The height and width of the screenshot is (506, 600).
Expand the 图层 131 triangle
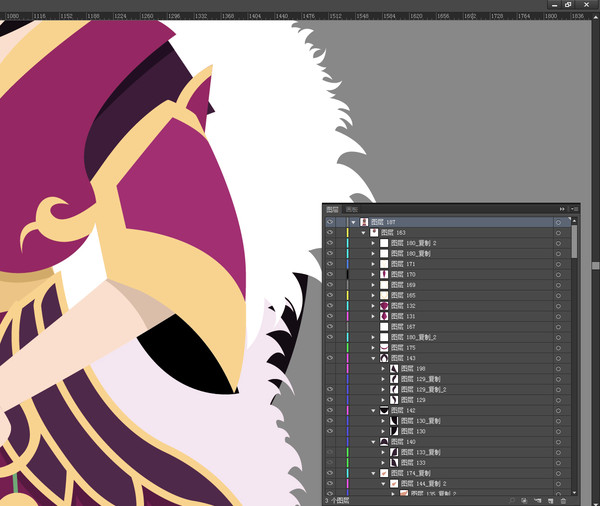coord(373,316)
